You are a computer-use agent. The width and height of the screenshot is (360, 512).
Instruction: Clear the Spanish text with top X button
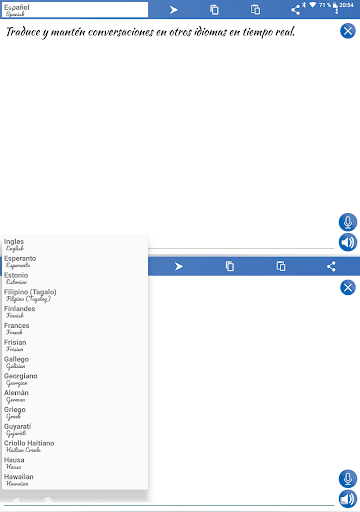348,31
